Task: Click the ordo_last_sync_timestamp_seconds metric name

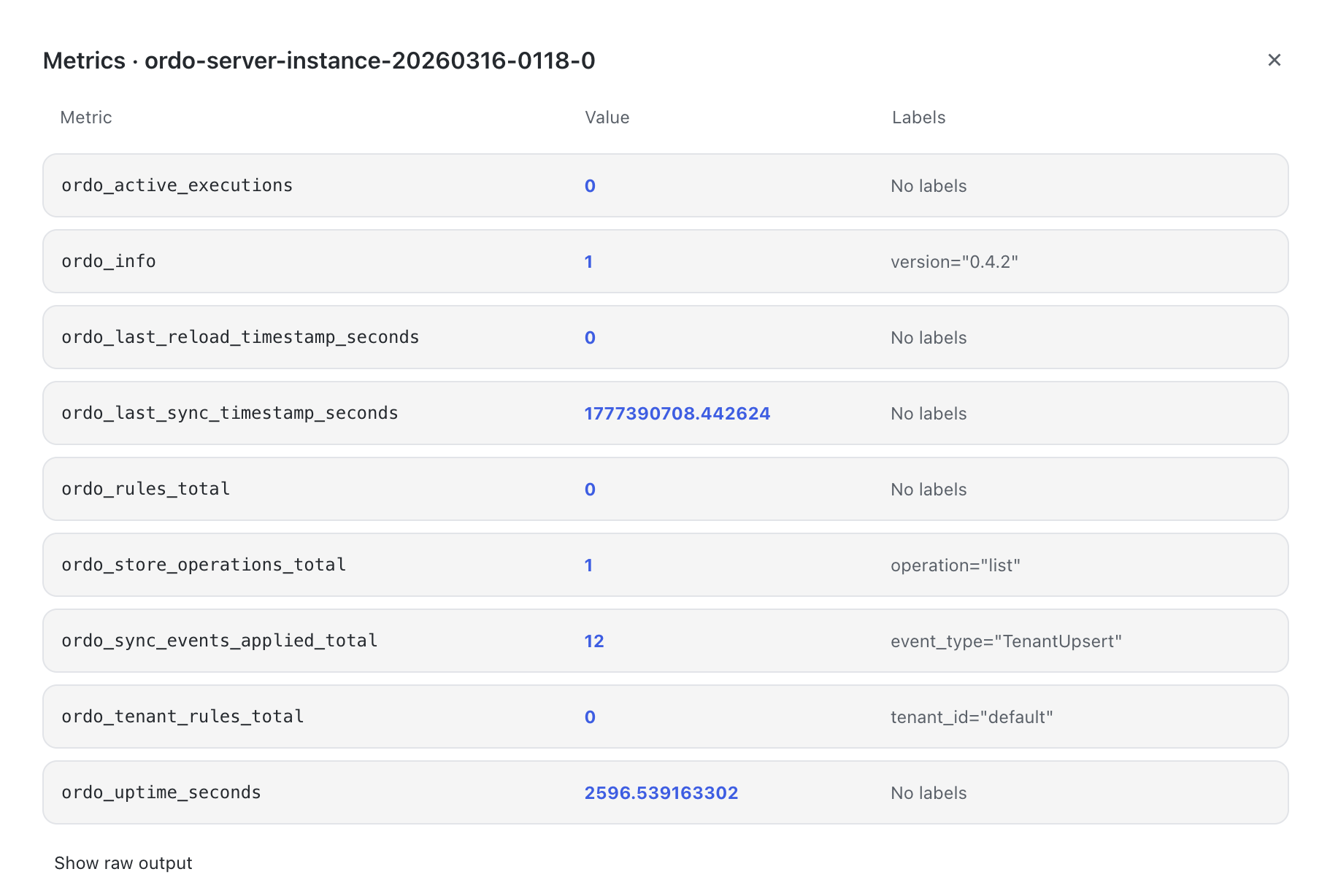Action: click(x=230, y=413)
